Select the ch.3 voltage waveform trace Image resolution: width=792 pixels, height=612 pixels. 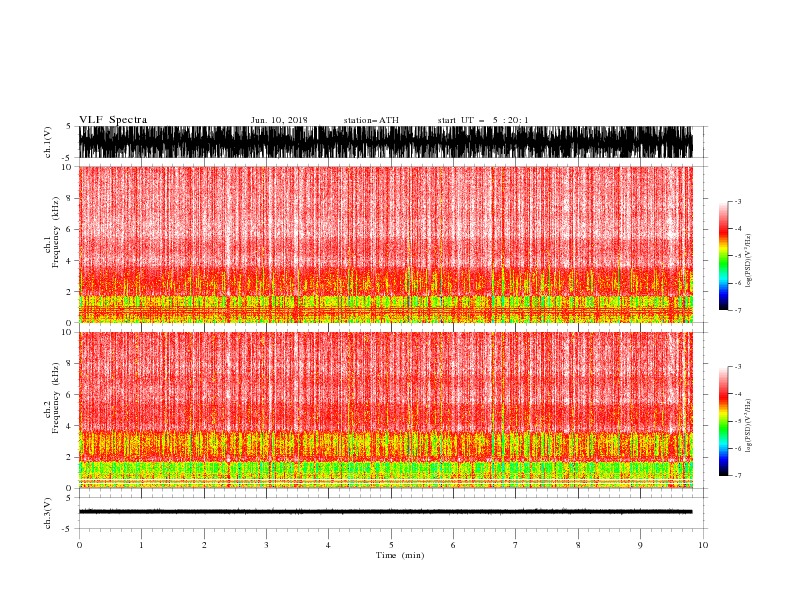(385, 512)
